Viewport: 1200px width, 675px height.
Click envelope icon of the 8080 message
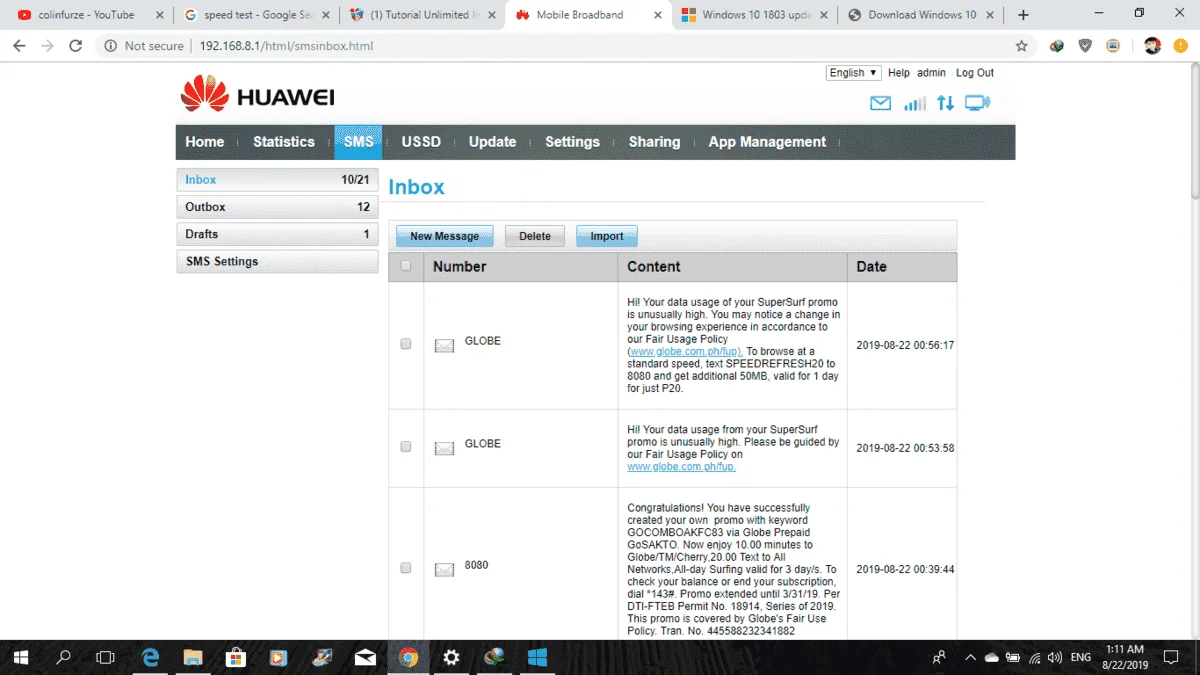[444, 569]
